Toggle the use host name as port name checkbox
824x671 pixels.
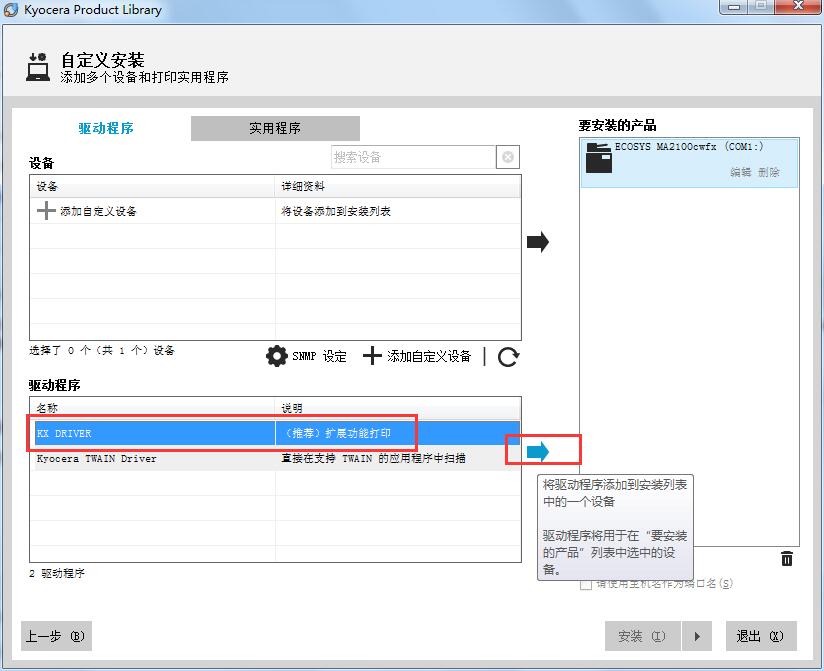click(586, 584)
